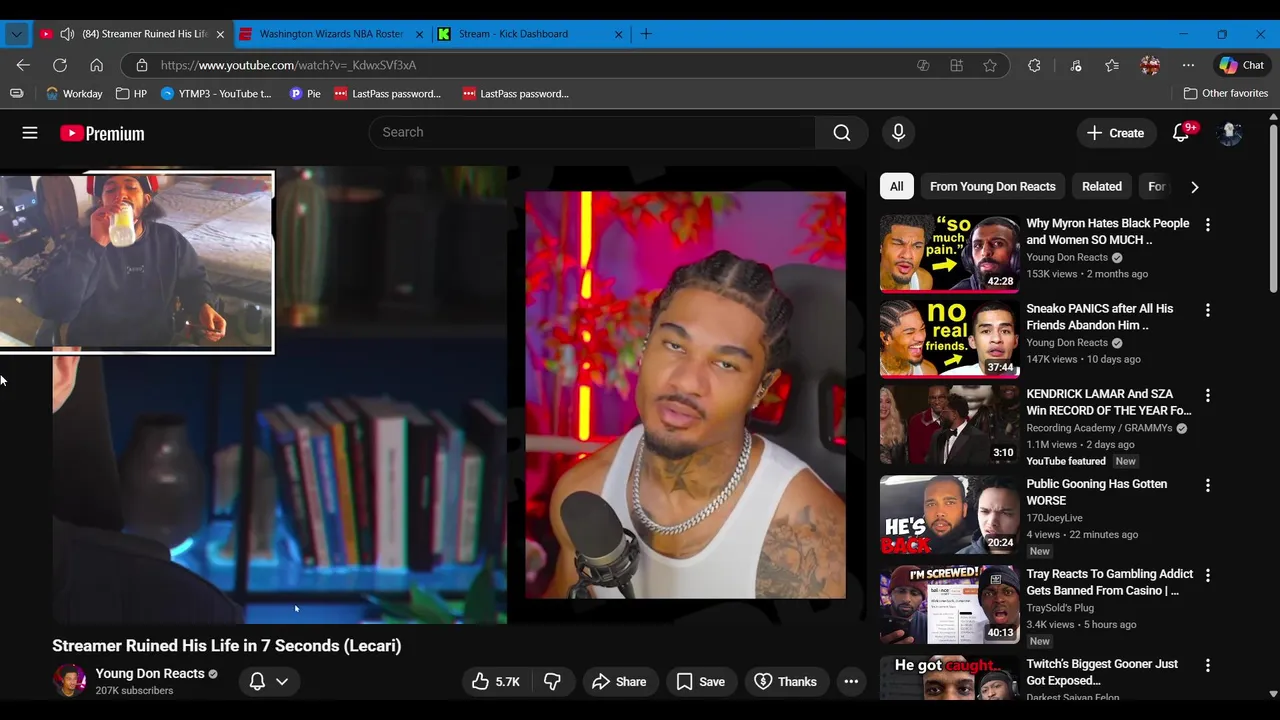Image resolution: width=1280 pixels, height=720 pixels.
Task: Click the YouTube search field
Action: point(592,132)
